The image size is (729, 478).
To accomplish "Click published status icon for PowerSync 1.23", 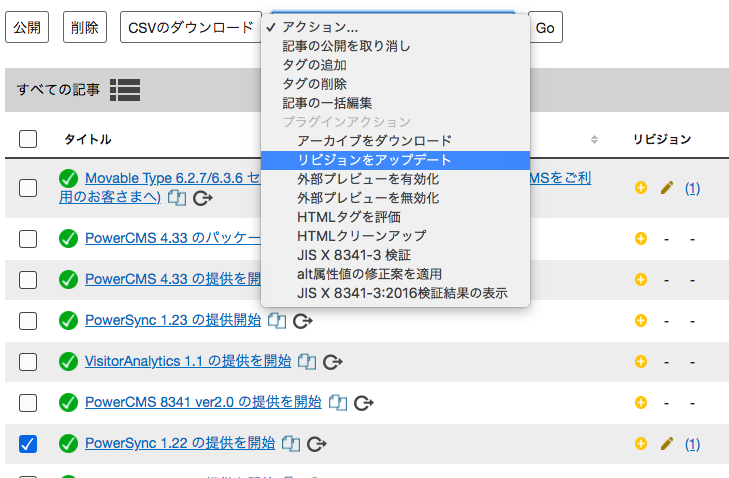I will point(68,320).
